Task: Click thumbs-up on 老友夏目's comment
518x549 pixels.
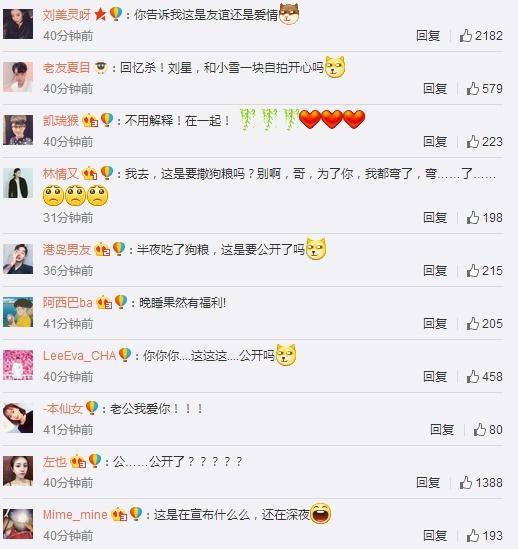Action: (484, 89)
